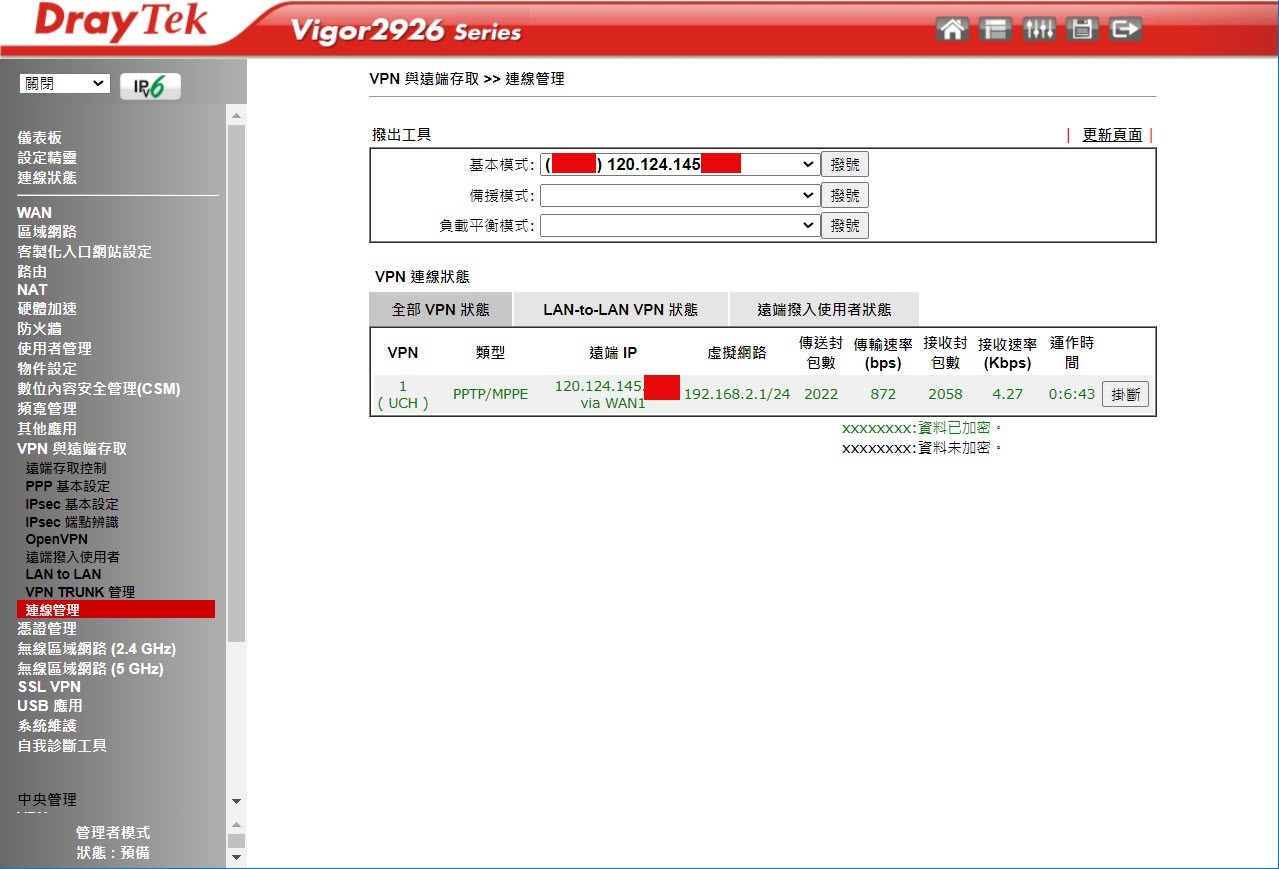Open 憑證管理 menu
This screenshot has height=869, width=1279.
[47, 629]
